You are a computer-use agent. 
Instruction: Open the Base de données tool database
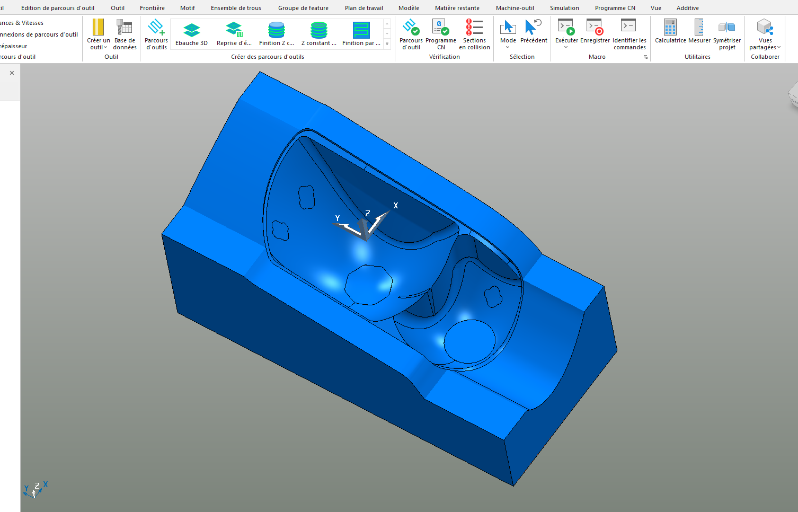click(125, 33)
